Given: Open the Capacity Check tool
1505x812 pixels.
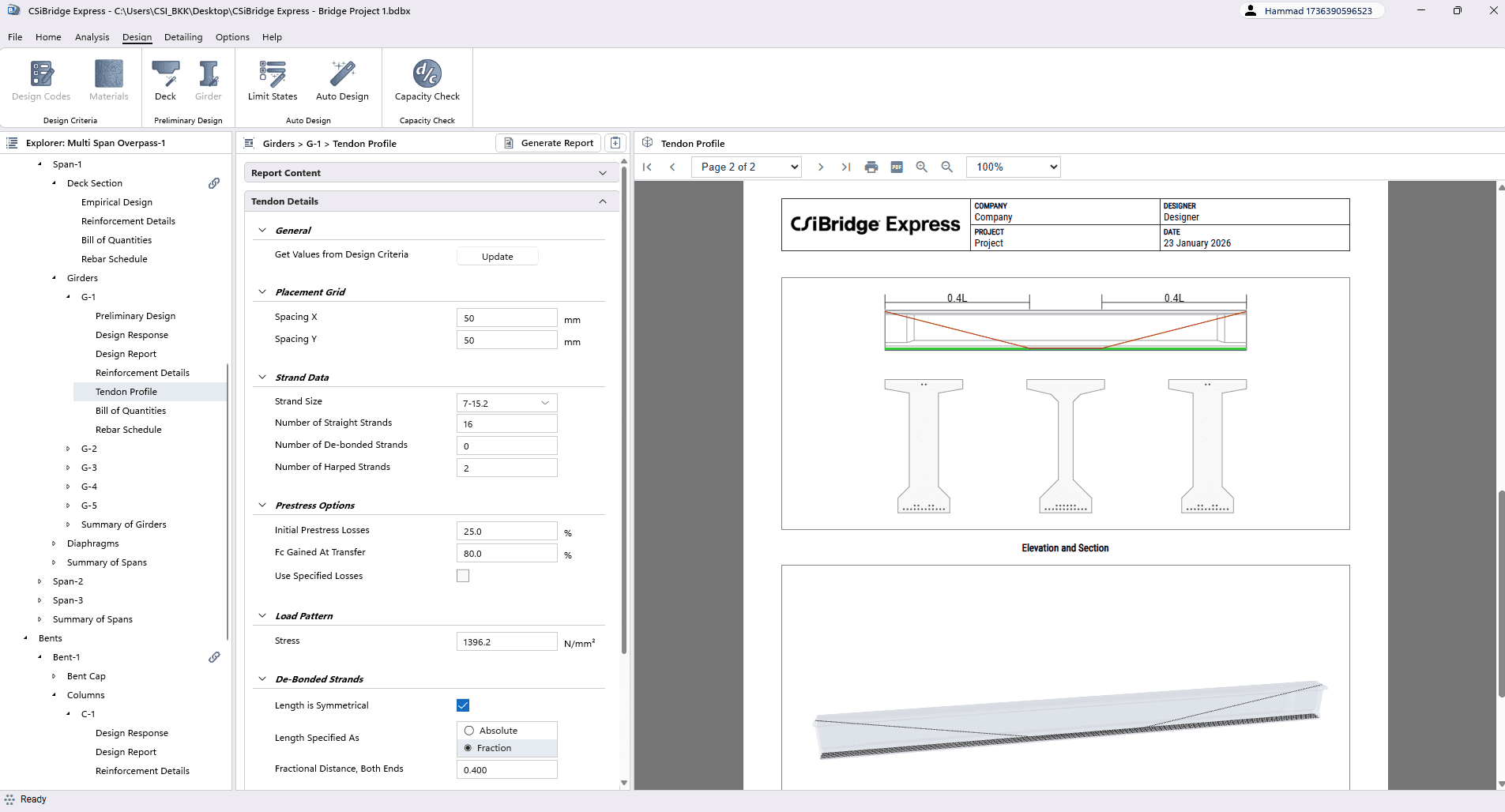Looking at the screenshot, I should 427,81.
